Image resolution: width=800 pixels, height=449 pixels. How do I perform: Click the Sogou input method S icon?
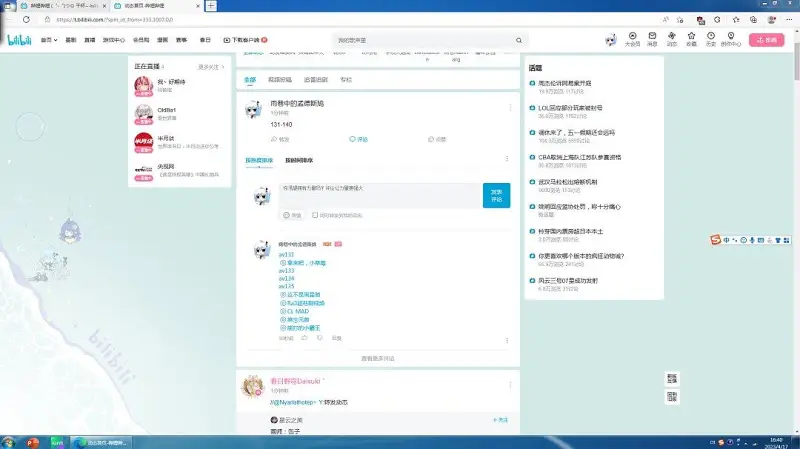point(716,240)
